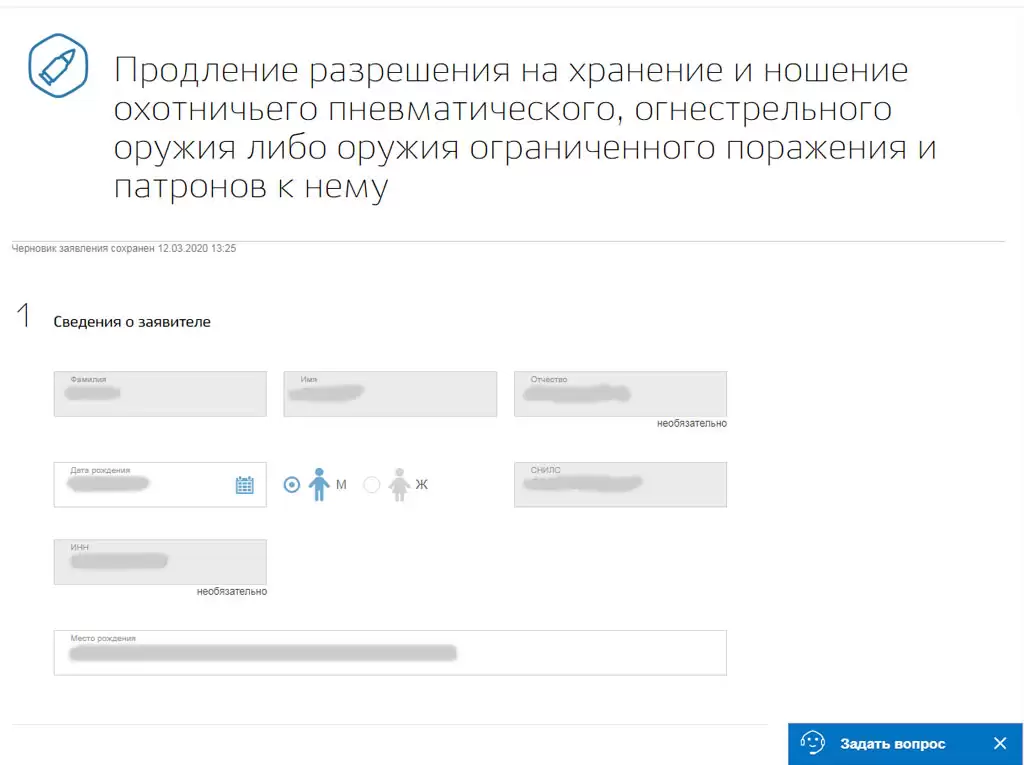The width and height of the screenshot is (1024, 765).
Task: Click the "Сведения о заявителе" section heading
Action: coord(132,322)
